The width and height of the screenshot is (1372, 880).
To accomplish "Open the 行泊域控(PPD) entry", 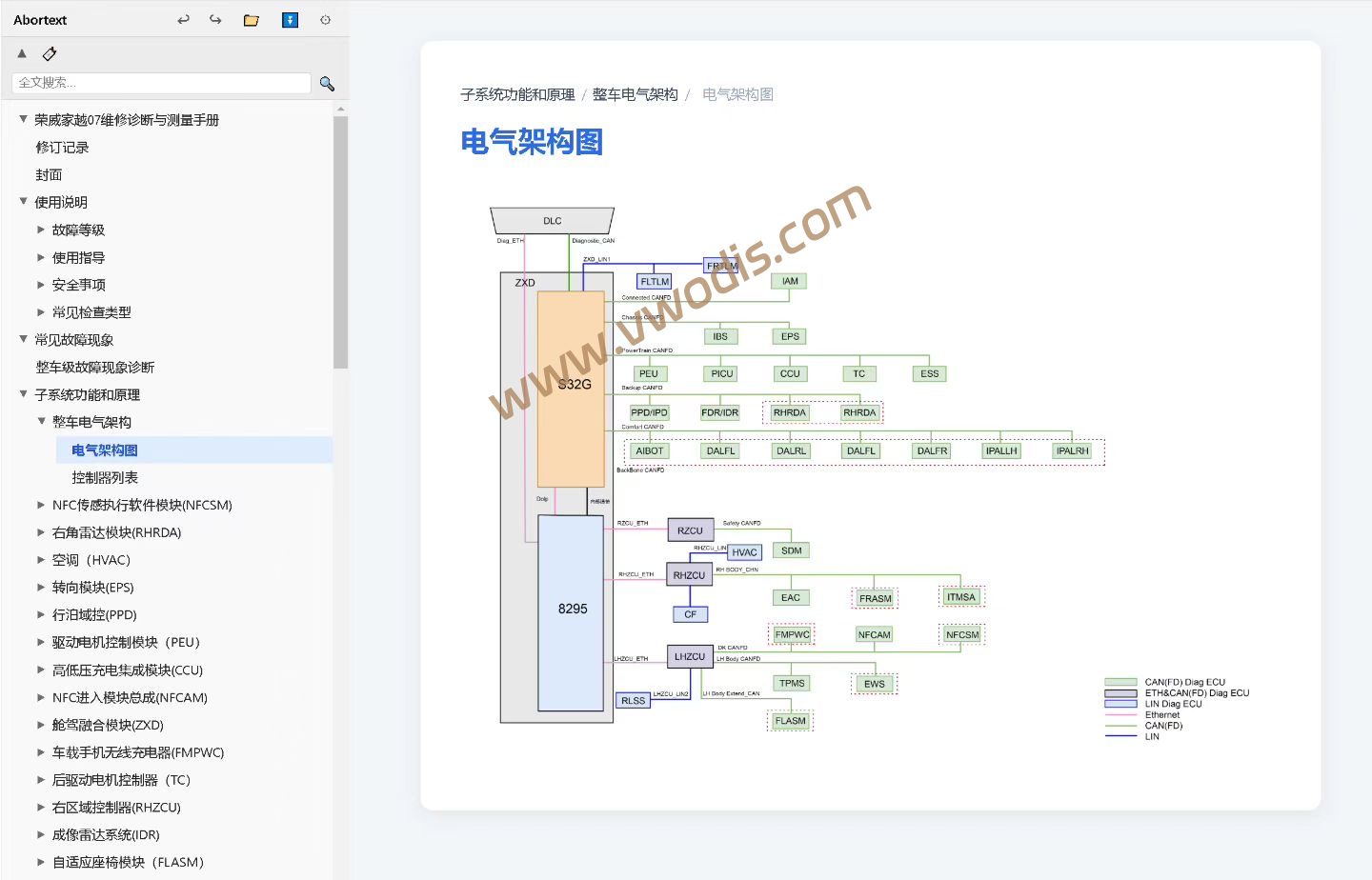I will click(x=94, y=615).
